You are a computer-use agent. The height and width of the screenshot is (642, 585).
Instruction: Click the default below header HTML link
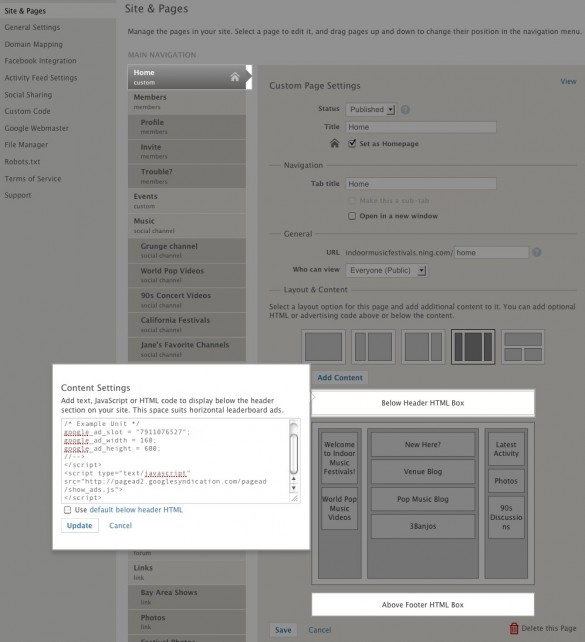pos(136,510)
